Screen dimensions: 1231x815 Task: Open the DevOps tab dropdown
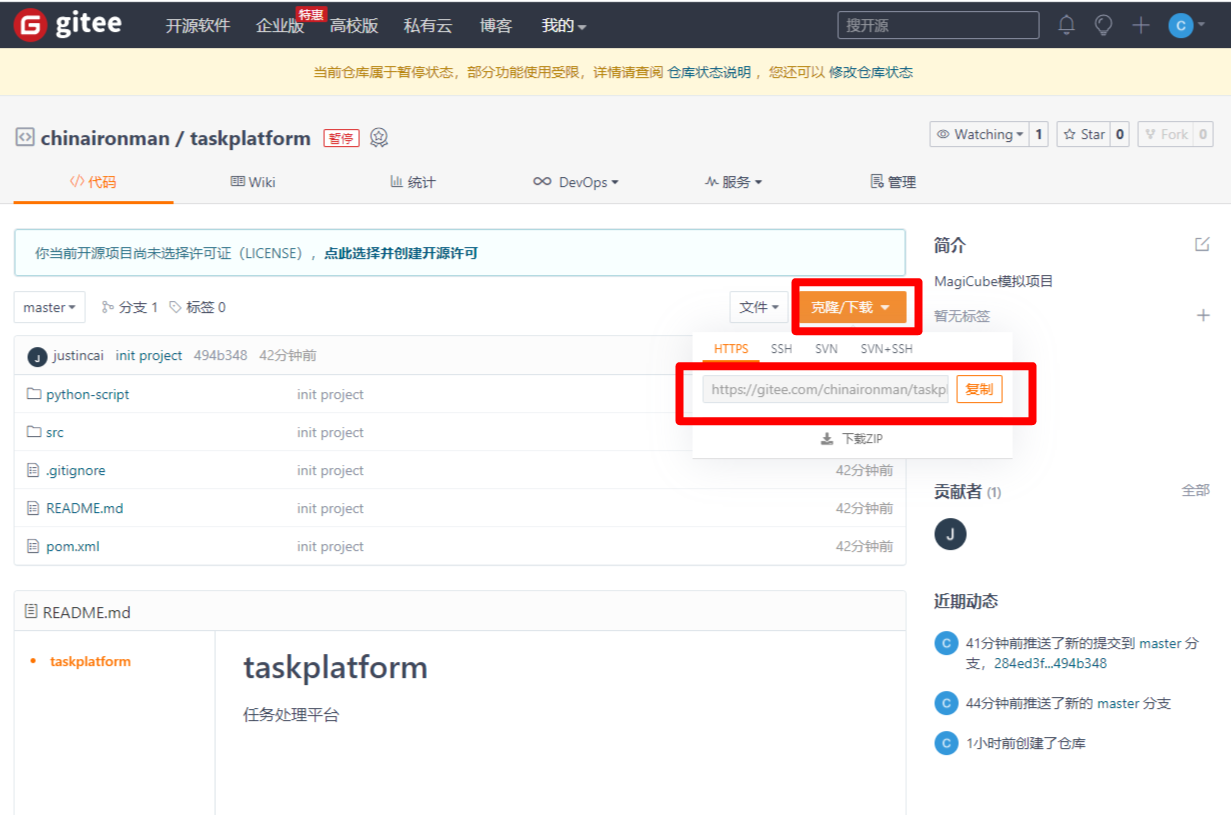point(576,182)
